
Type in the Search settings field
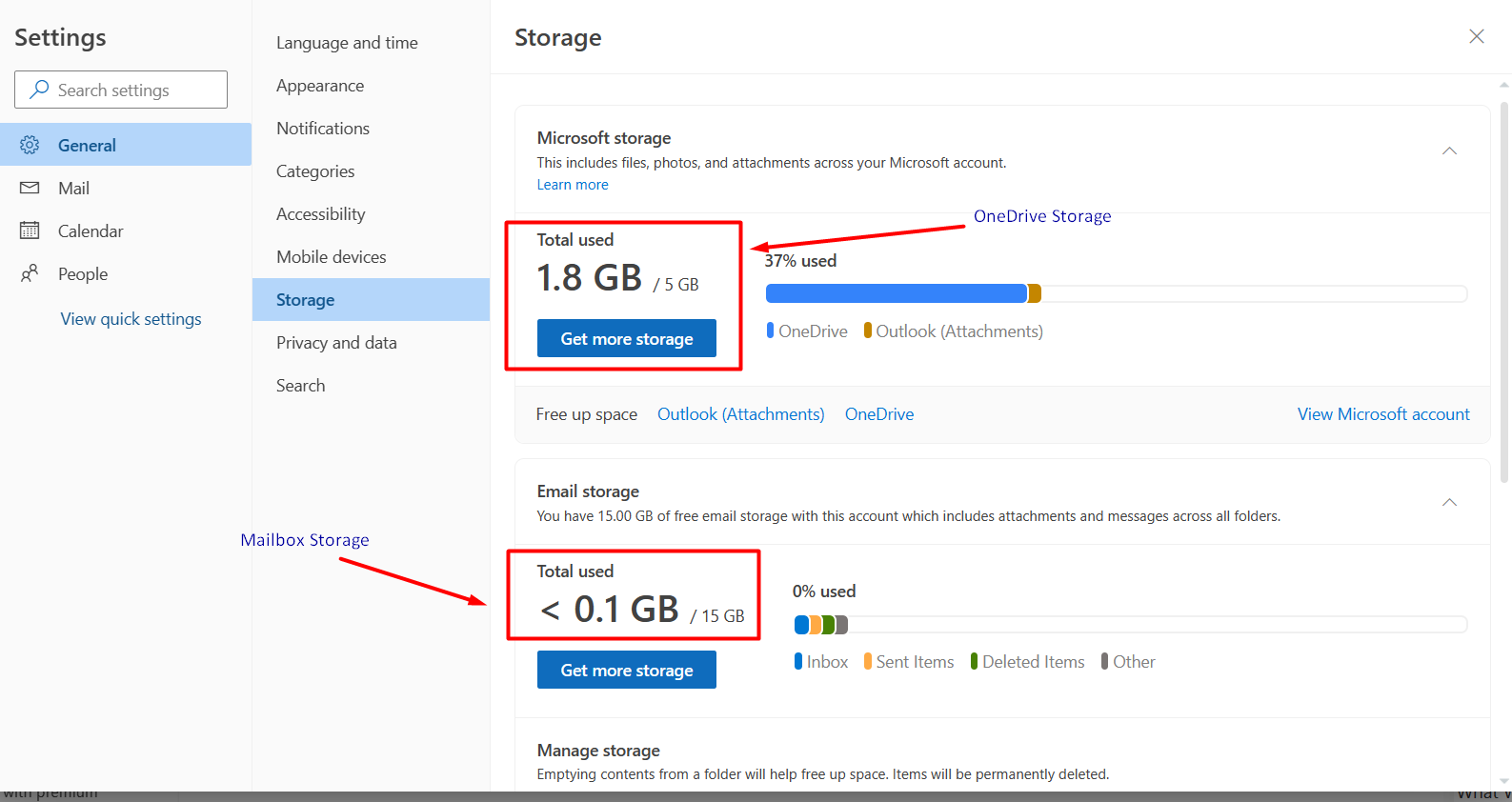(133, 90)
